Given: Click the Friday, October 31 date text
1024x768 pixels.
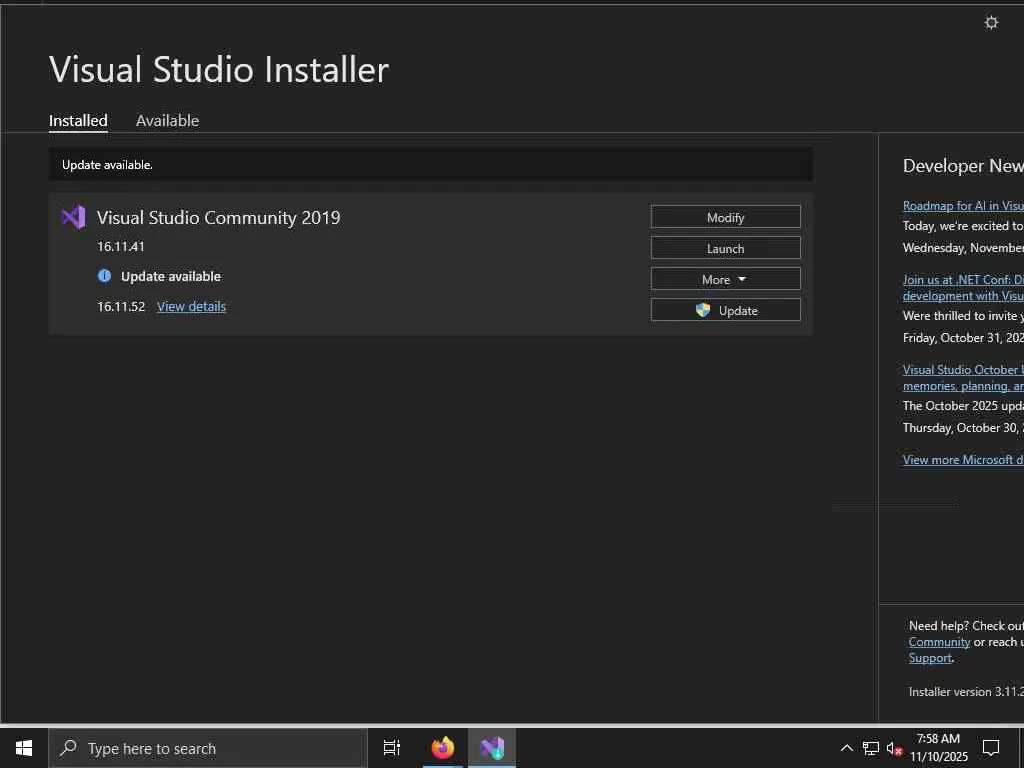Looking at the screenshot, I should coord(963,338).
